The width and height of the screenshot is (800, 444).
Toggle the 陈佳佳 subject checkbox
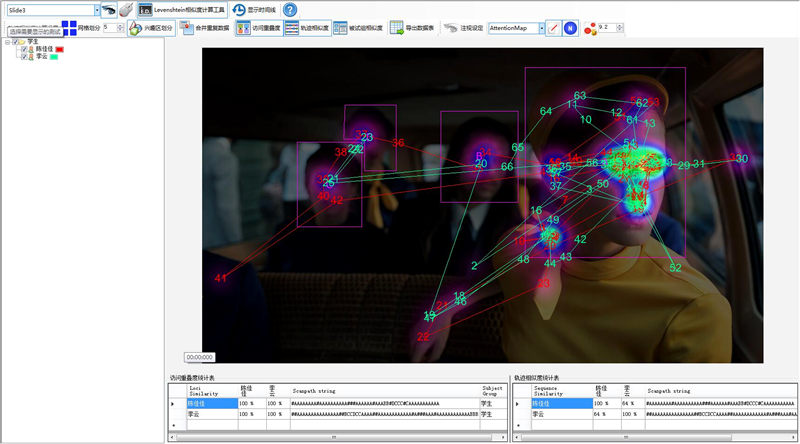[x=24, y=49]
